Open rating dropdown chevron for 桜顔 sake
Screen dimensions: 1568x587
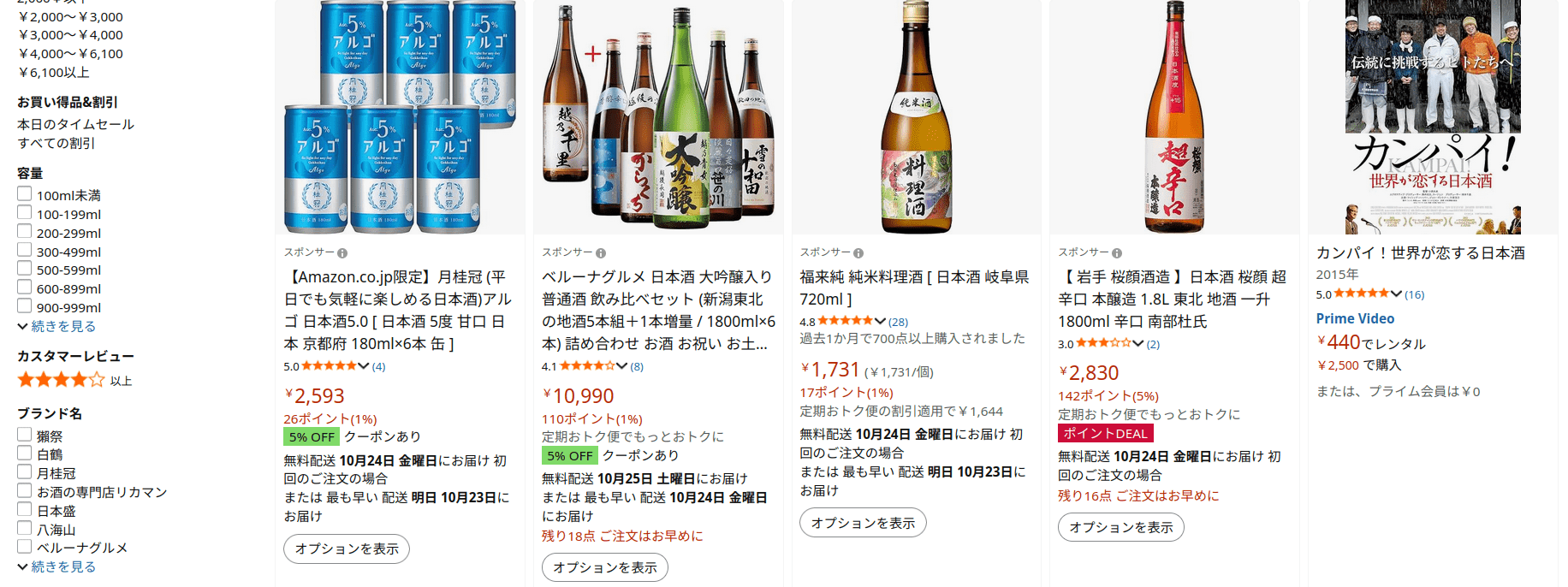[x=1137, y=344]
